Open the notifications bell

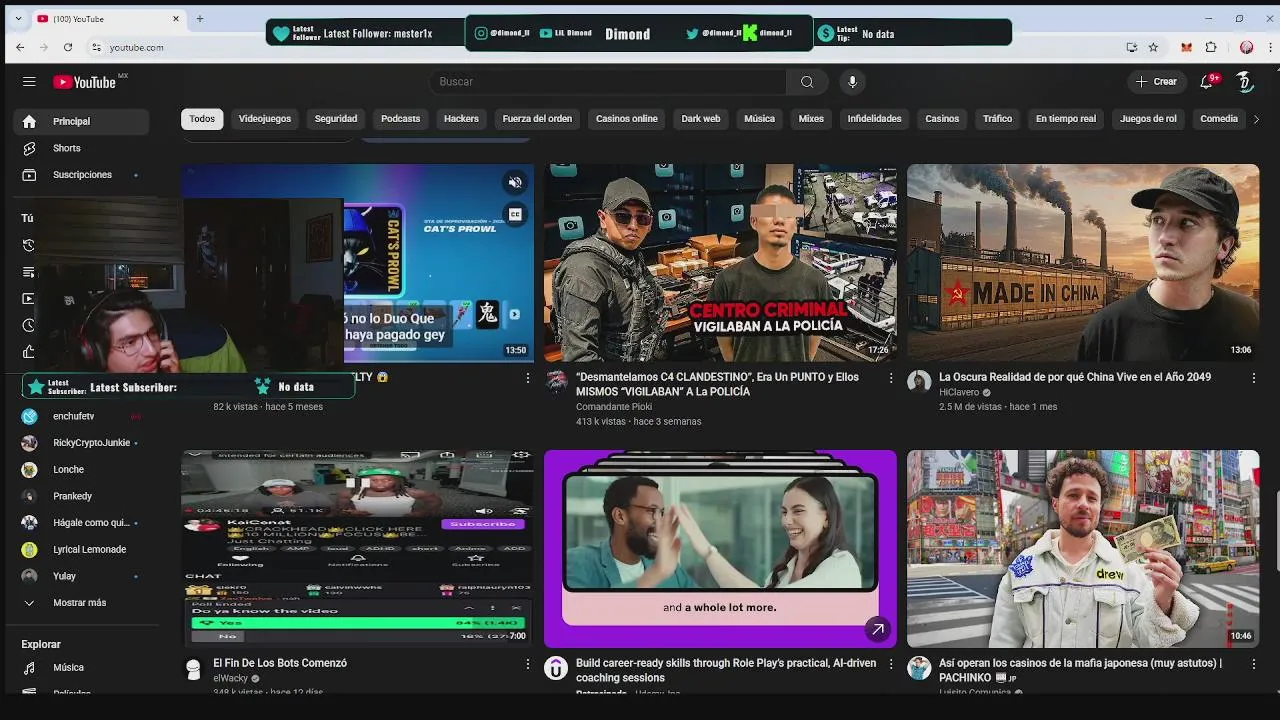[x=1208, y=81]
